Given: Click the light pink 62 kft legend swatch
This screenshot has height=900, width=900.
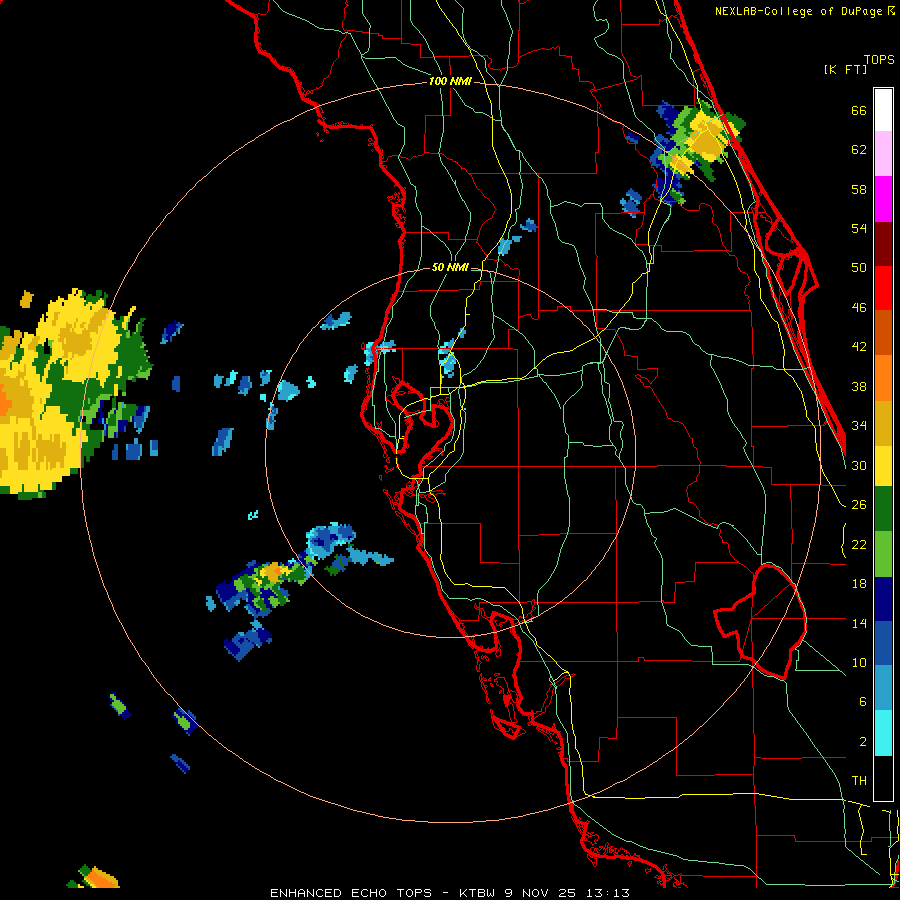Looking at the screenshot, I should pos(883,154).
